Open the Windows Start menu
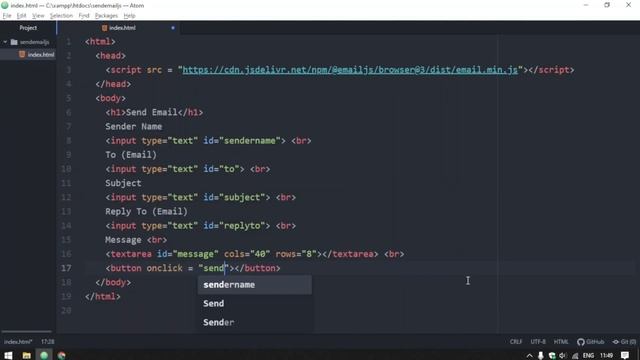The height and width of the screenshot is (360, 640). 8,355
